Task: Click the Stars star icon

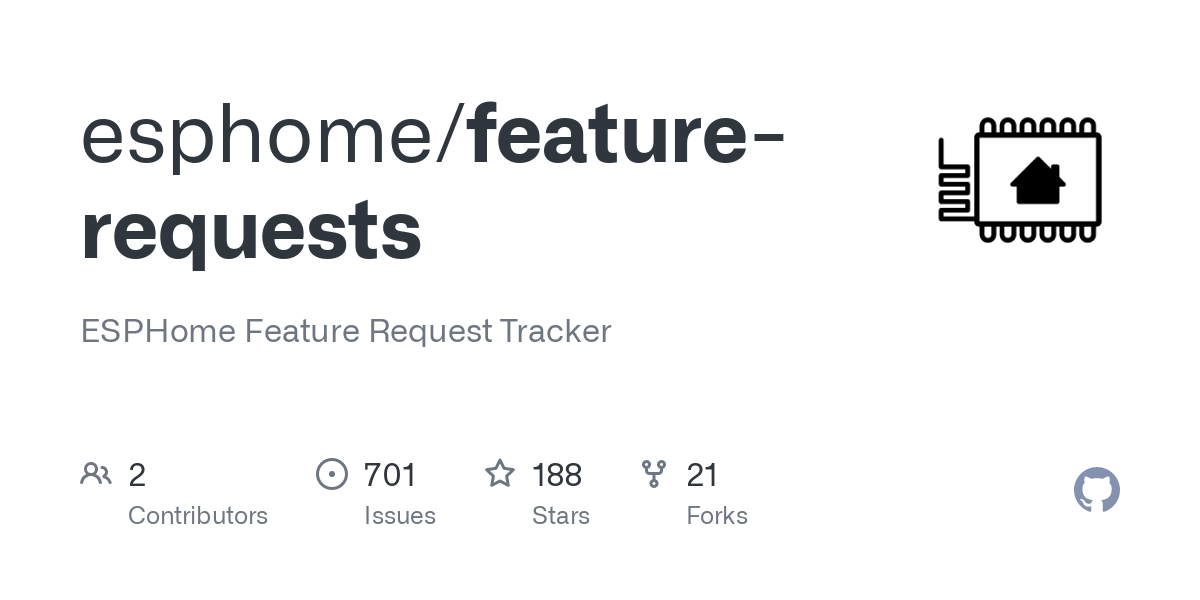Action: click(500, 474)
